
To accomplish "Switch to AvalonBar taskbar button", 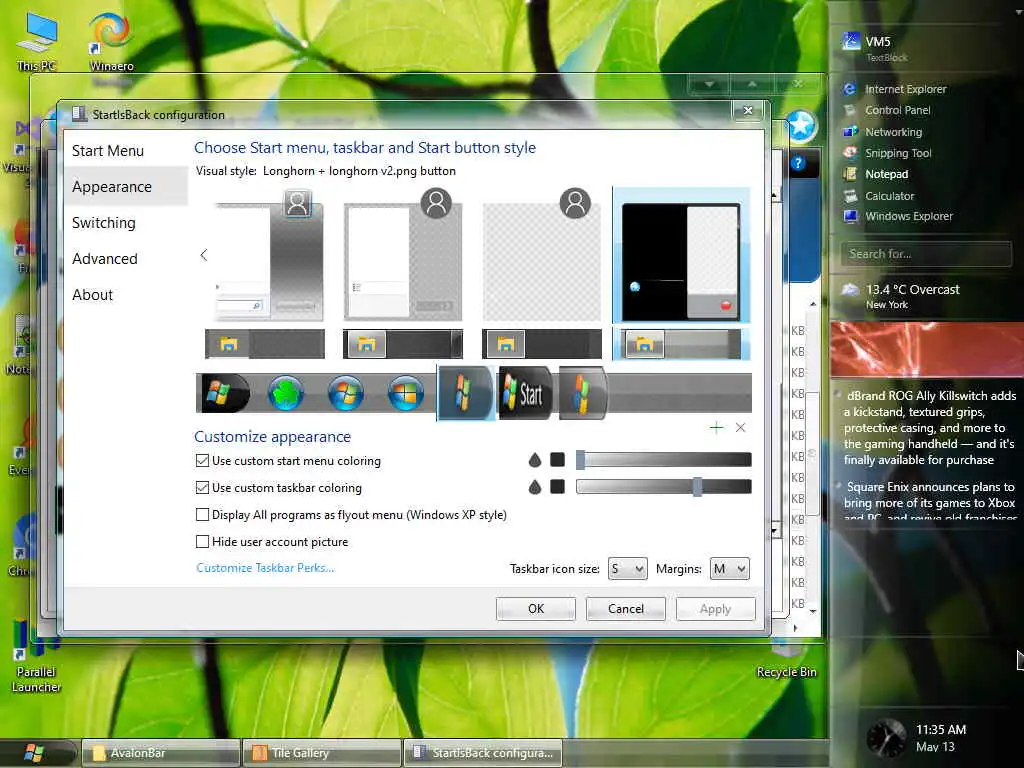I will point(161,753).
